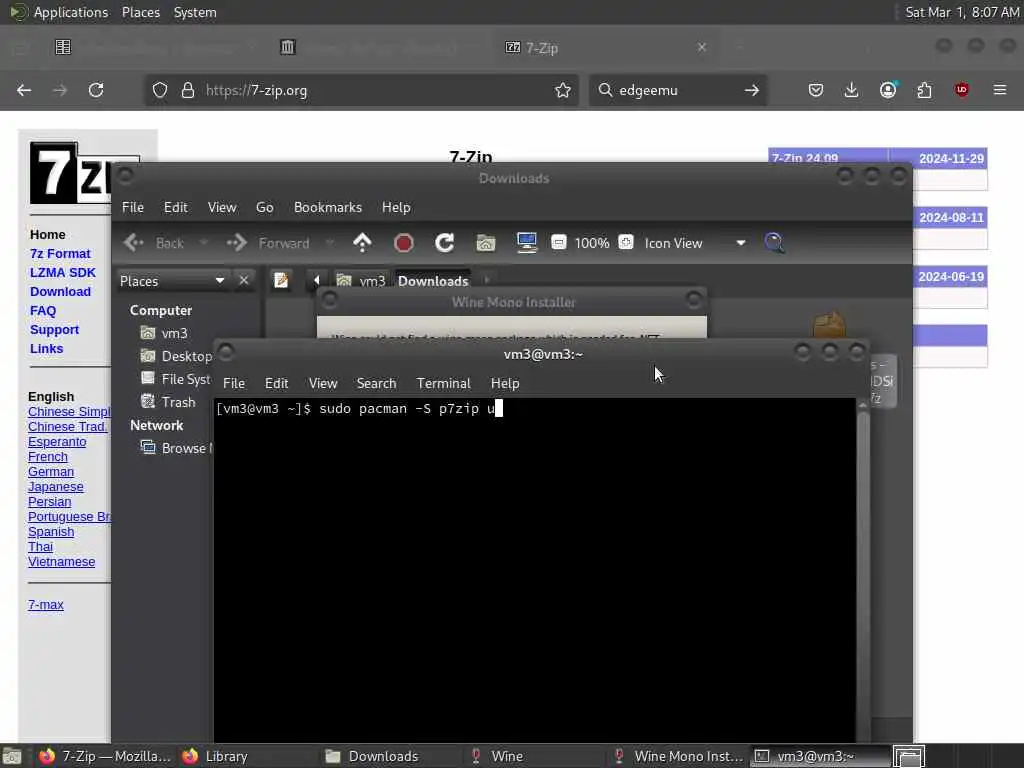Select vm3 path bar button
Screen dimensions: 1024x768
[x=361, y=281]
